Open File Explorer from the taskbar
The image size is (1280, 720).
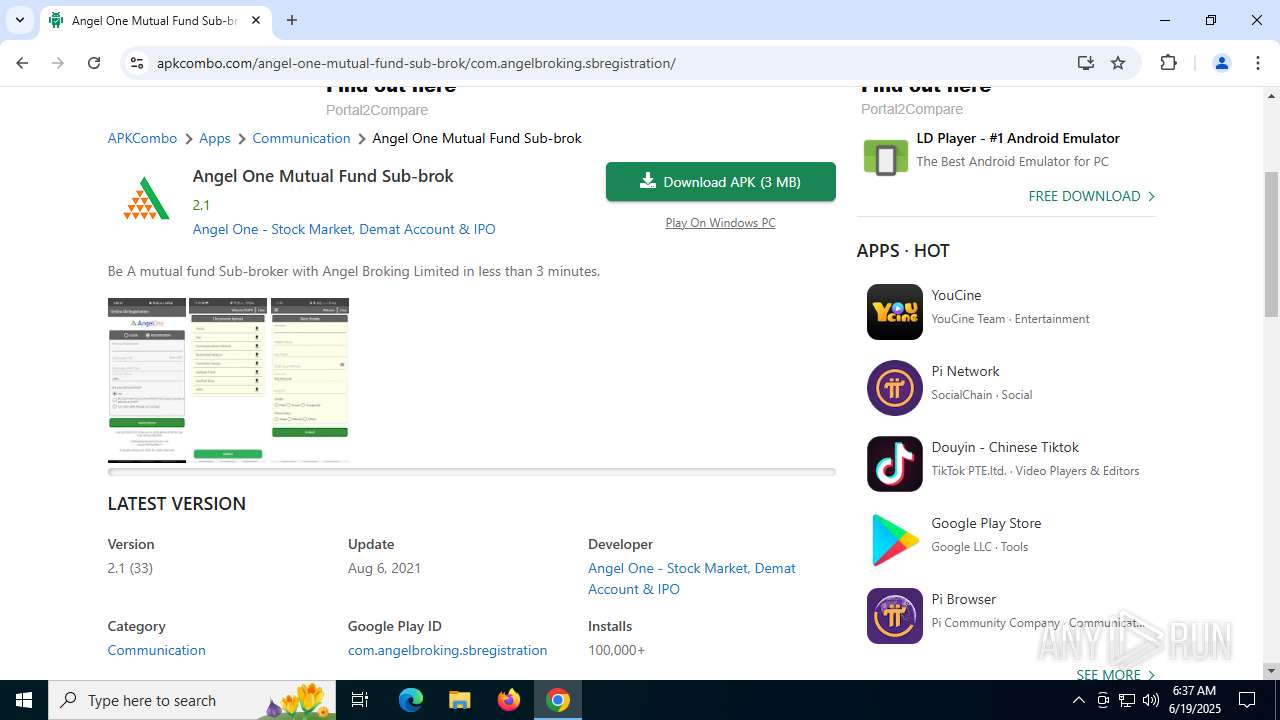coord(459,700)
